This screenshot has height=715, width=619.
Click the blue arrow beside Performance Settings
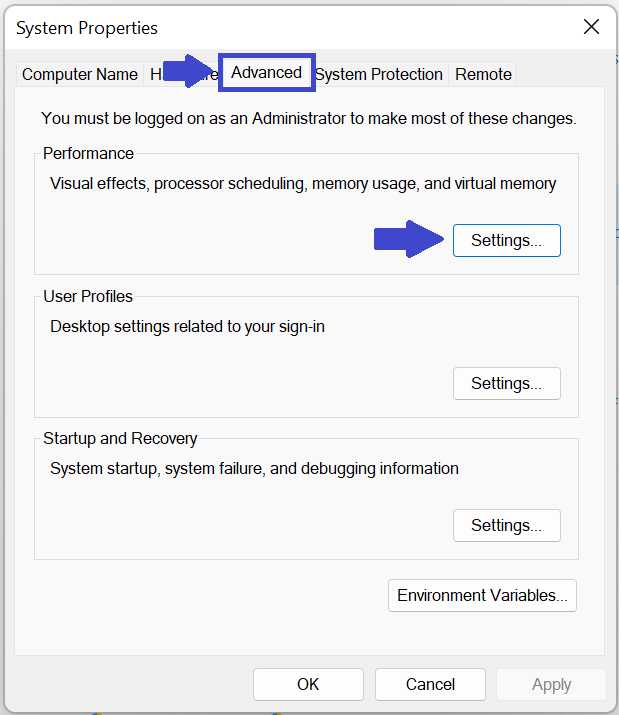(x=408, y=240)
